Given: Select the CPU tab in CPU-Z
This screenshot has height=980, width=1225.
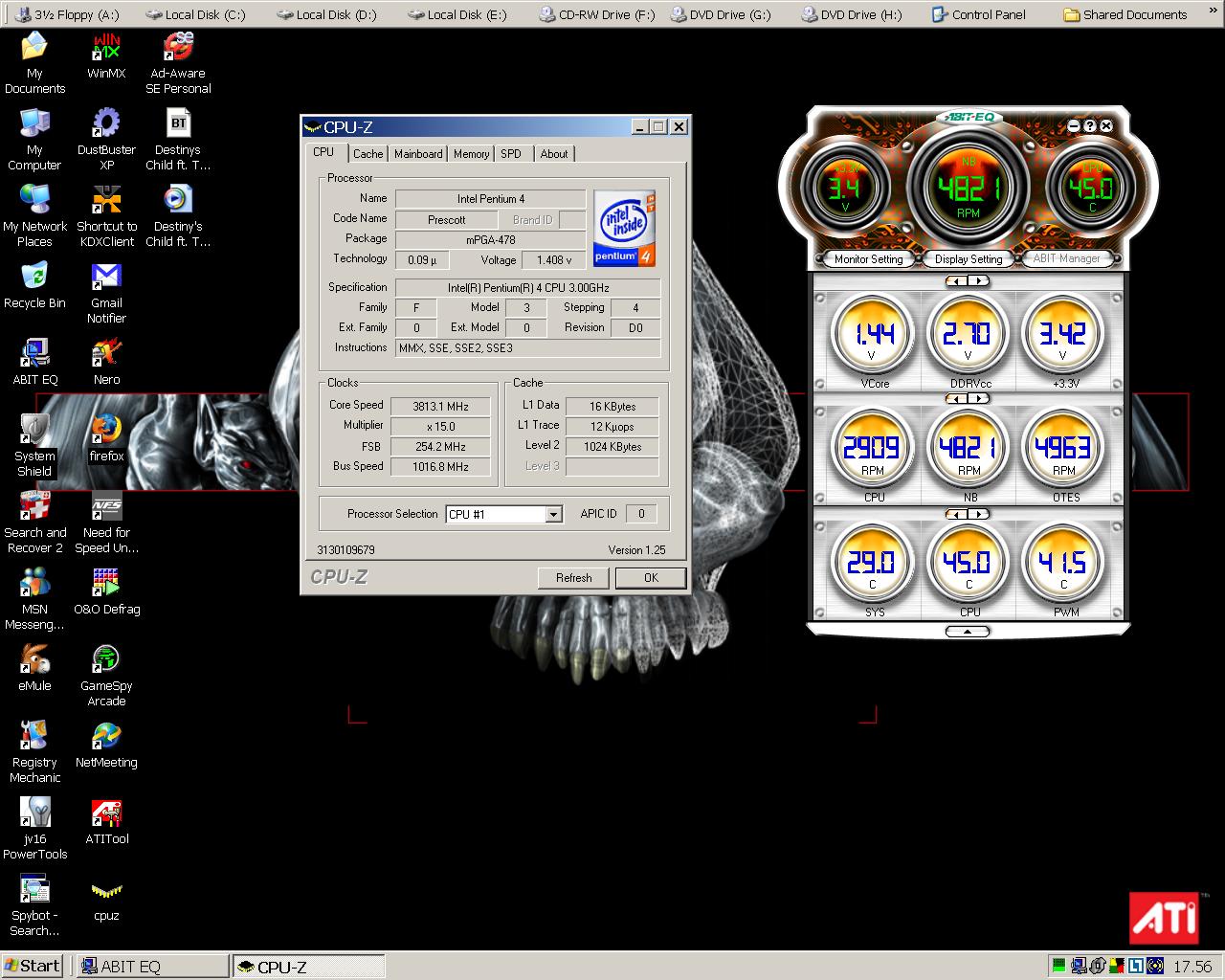Looking at the screenshot, I should [x=323, y=152].
